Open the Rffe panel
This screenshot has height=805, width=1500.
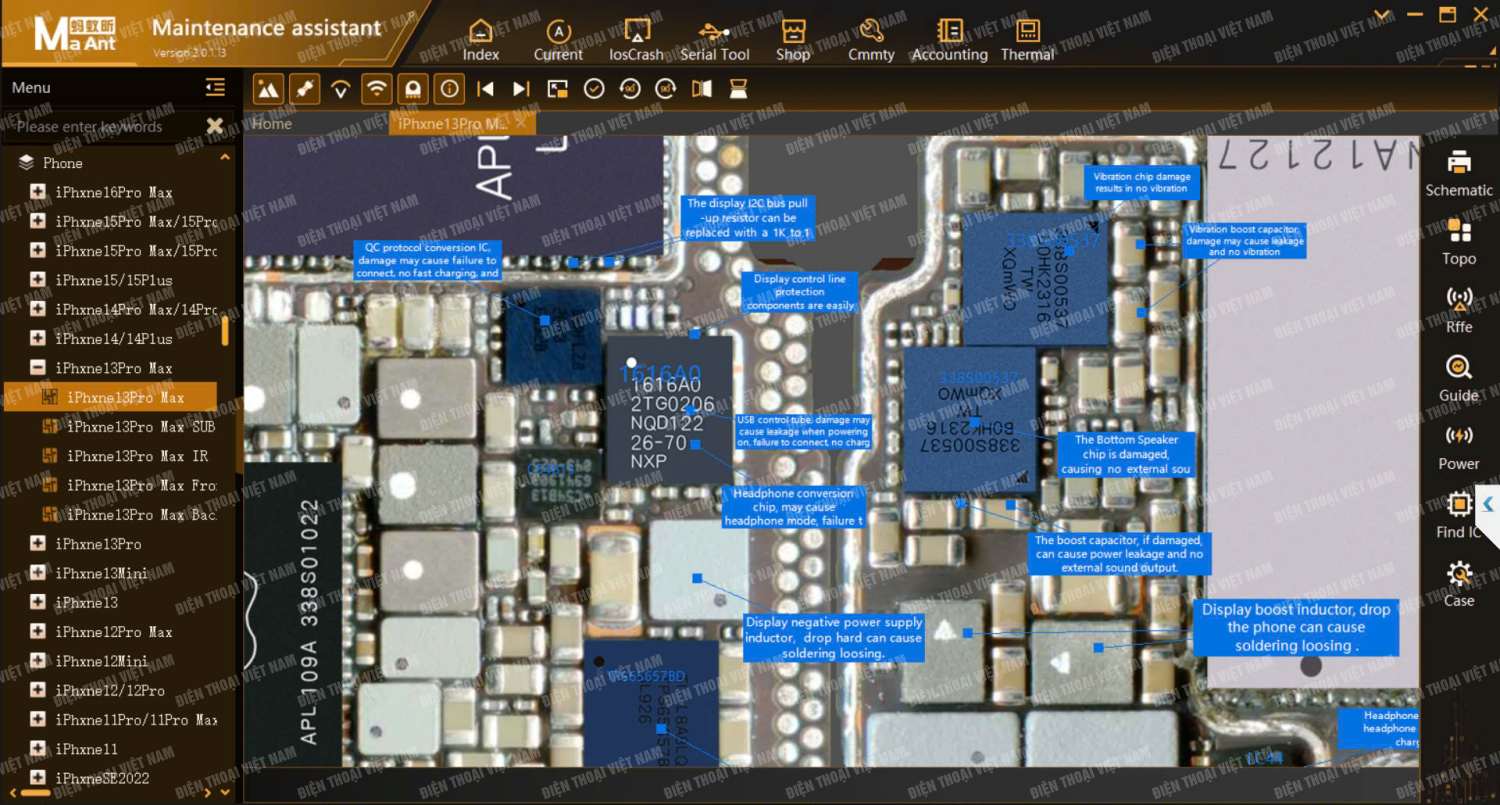pos(1459,310)
